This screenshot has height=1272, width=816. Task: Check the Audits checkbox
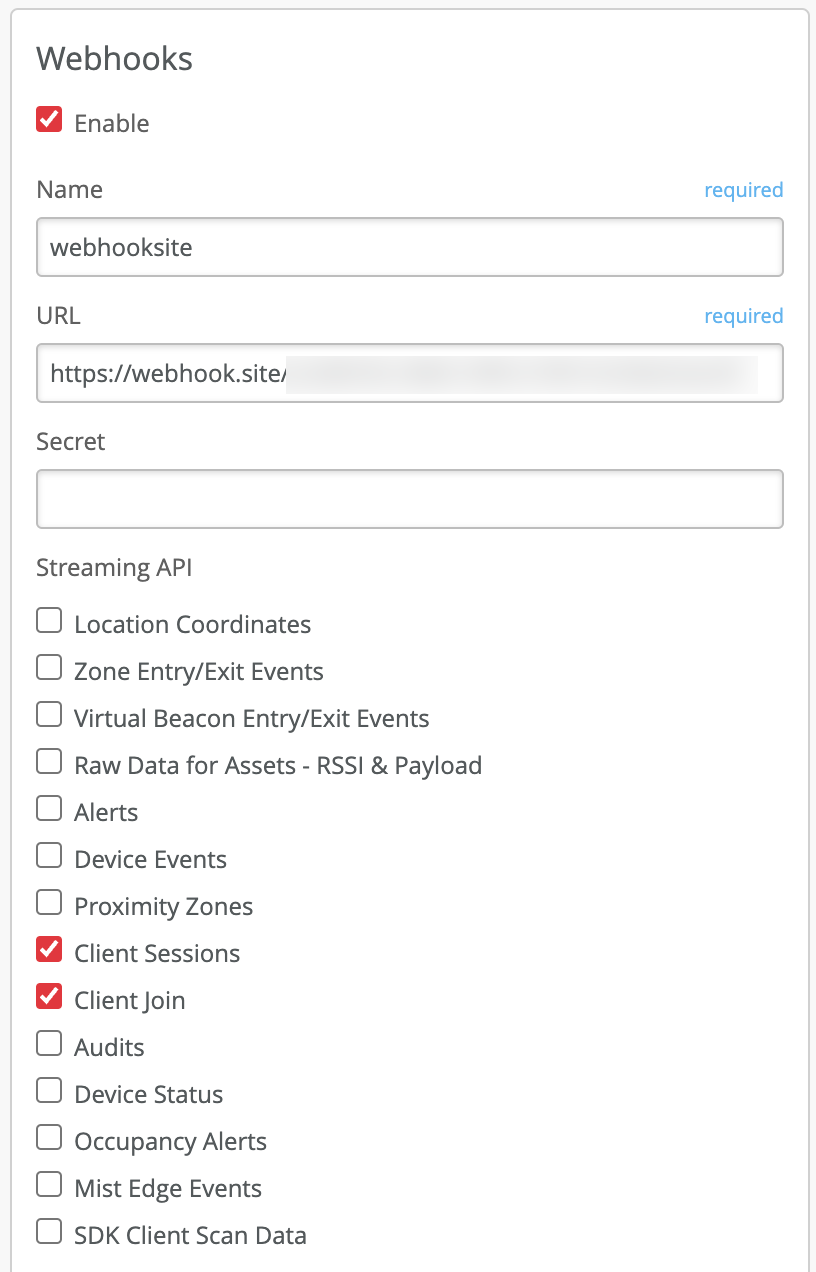pyautogui.click(x=49, y=1045)
